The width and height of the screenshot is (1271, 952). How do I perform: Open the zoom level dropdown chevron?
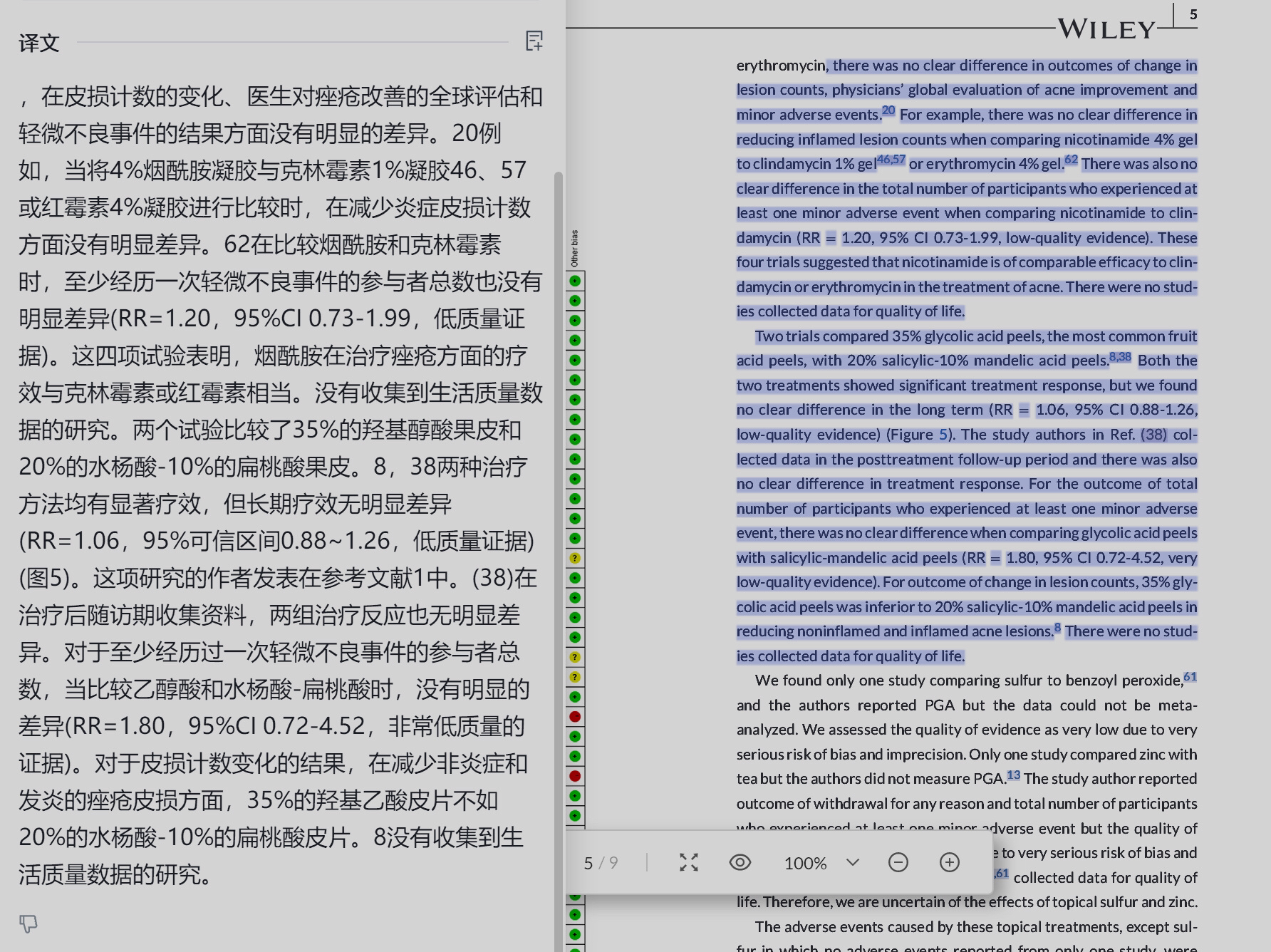coord(853,863)
